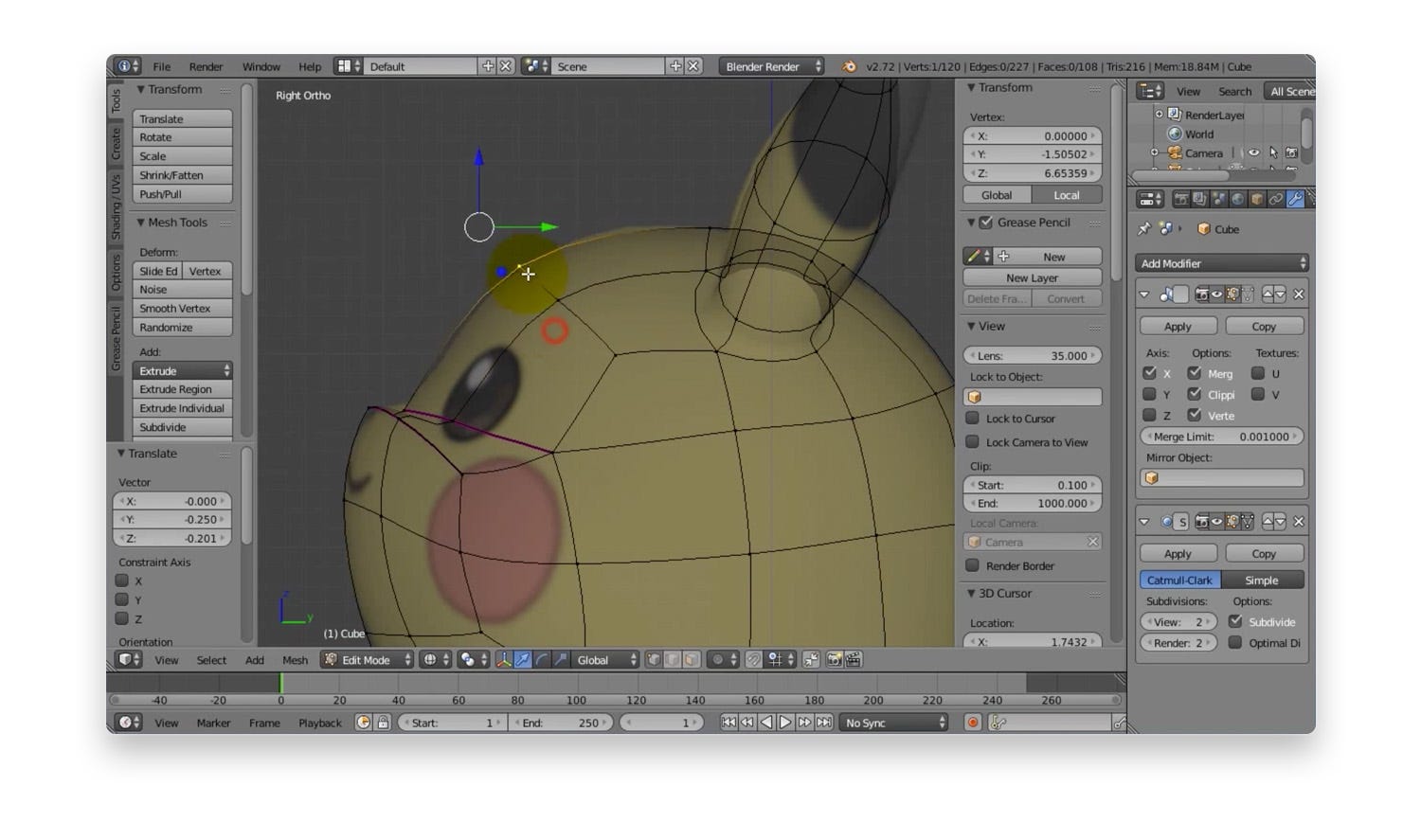Screen dimensions: 1421x840
Task: Open the World properties tab icon
Action: coord(1237,199)
